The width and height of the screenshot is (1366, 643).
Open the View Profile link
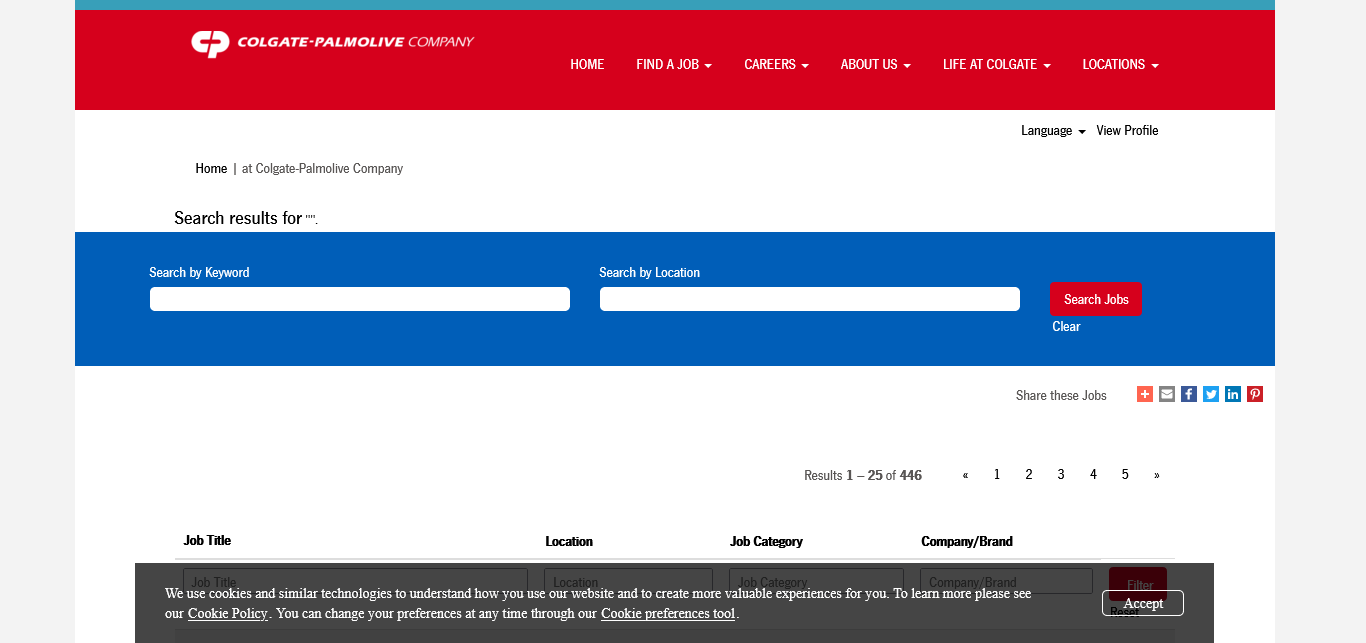tap(1127, 131)
